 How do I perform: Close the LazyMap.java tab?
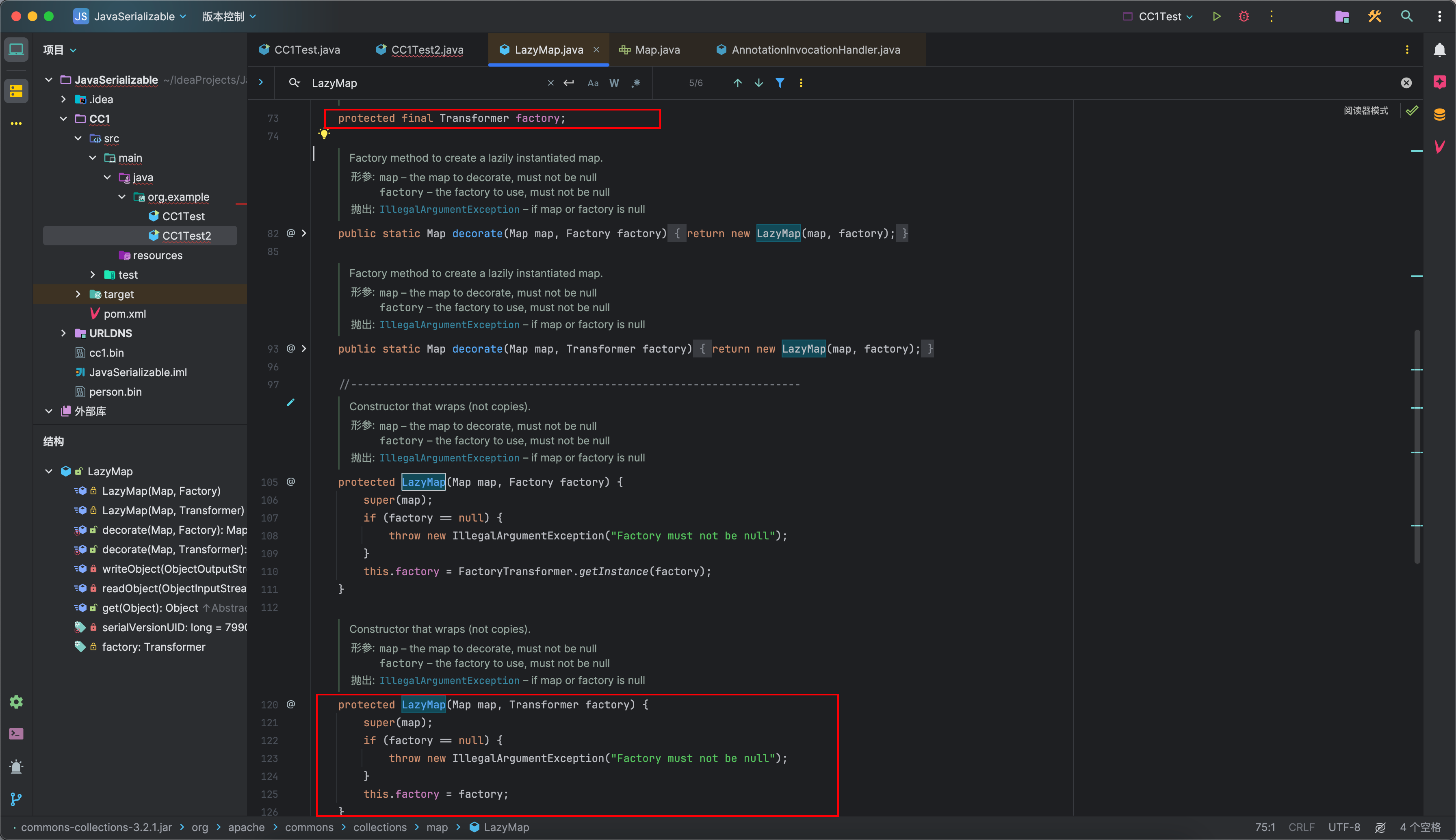click(596, 50)
